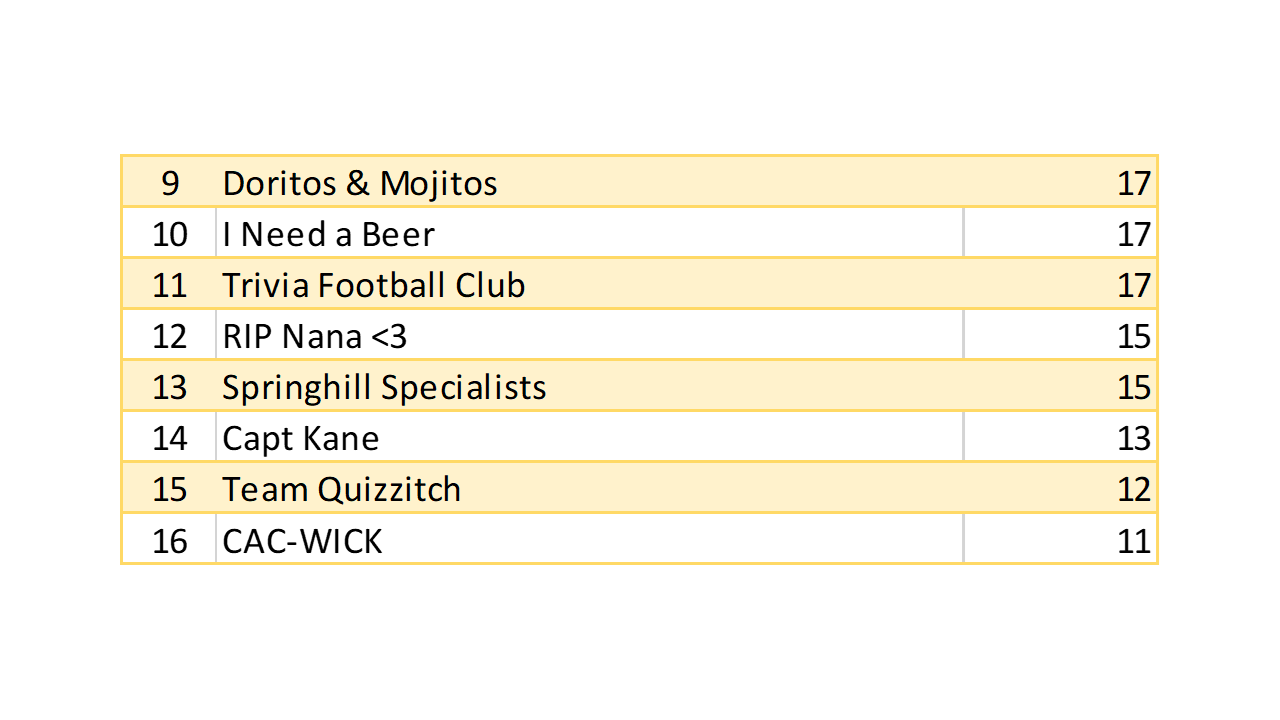Viewport: 1280px width, 720px height.
Task: Select the RIP Nana <3 cell
Action: point(315,336)
